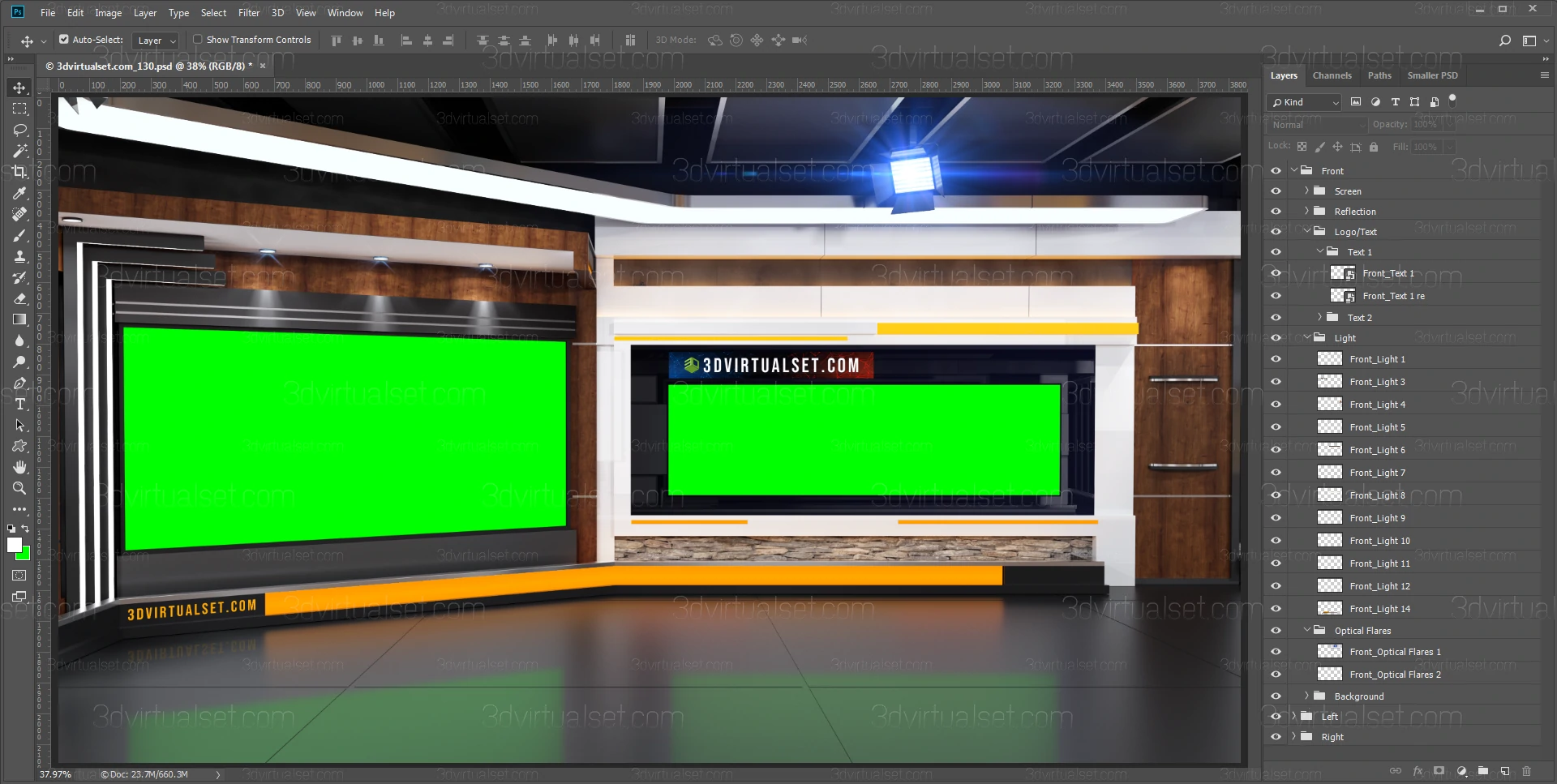Select the Move tool in the toolbar

tap(19, 88)
